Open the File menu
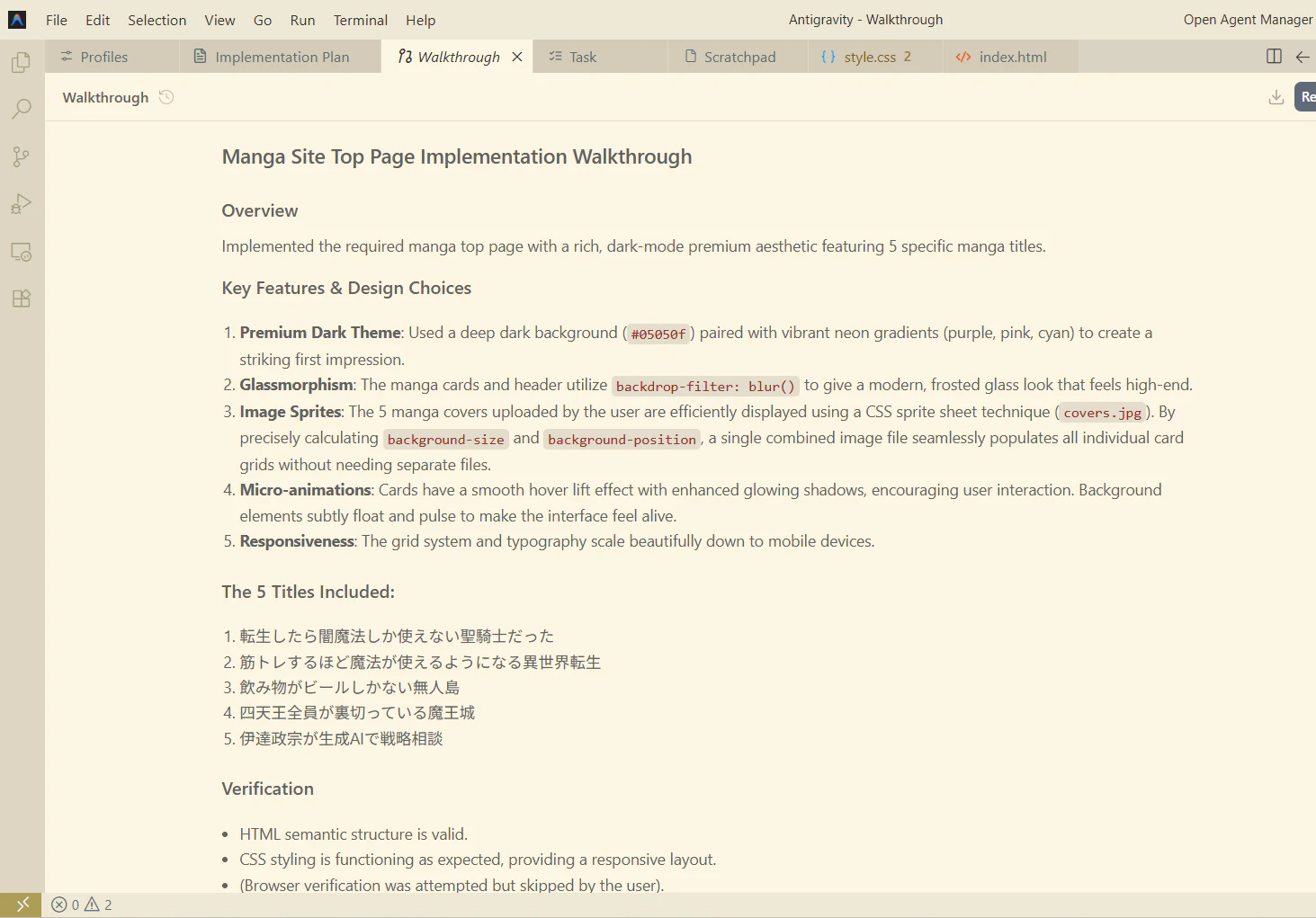The image size is (1316, 918). point(57,20)
